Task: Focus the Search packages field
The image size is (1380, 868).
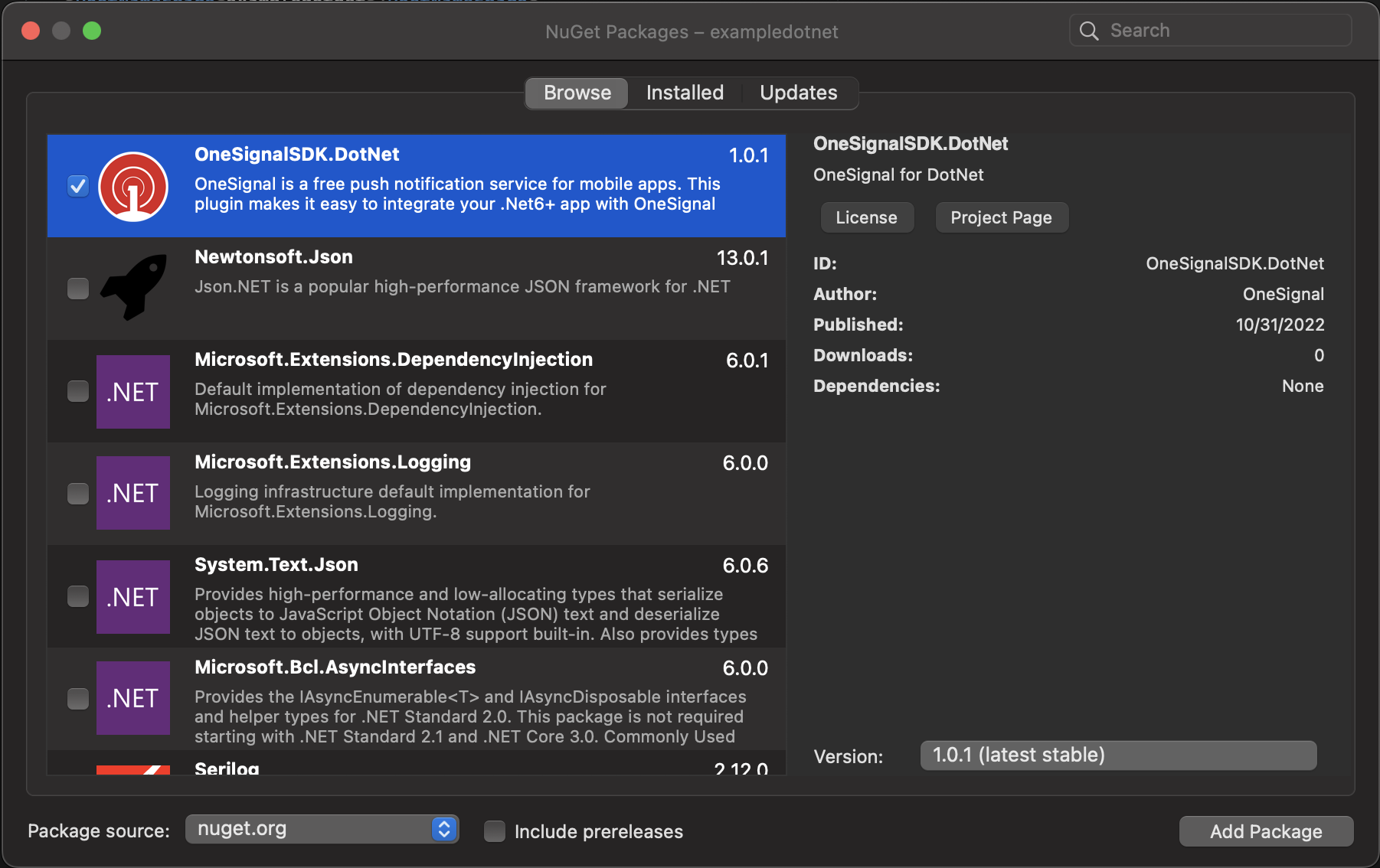Action: 1211,31
